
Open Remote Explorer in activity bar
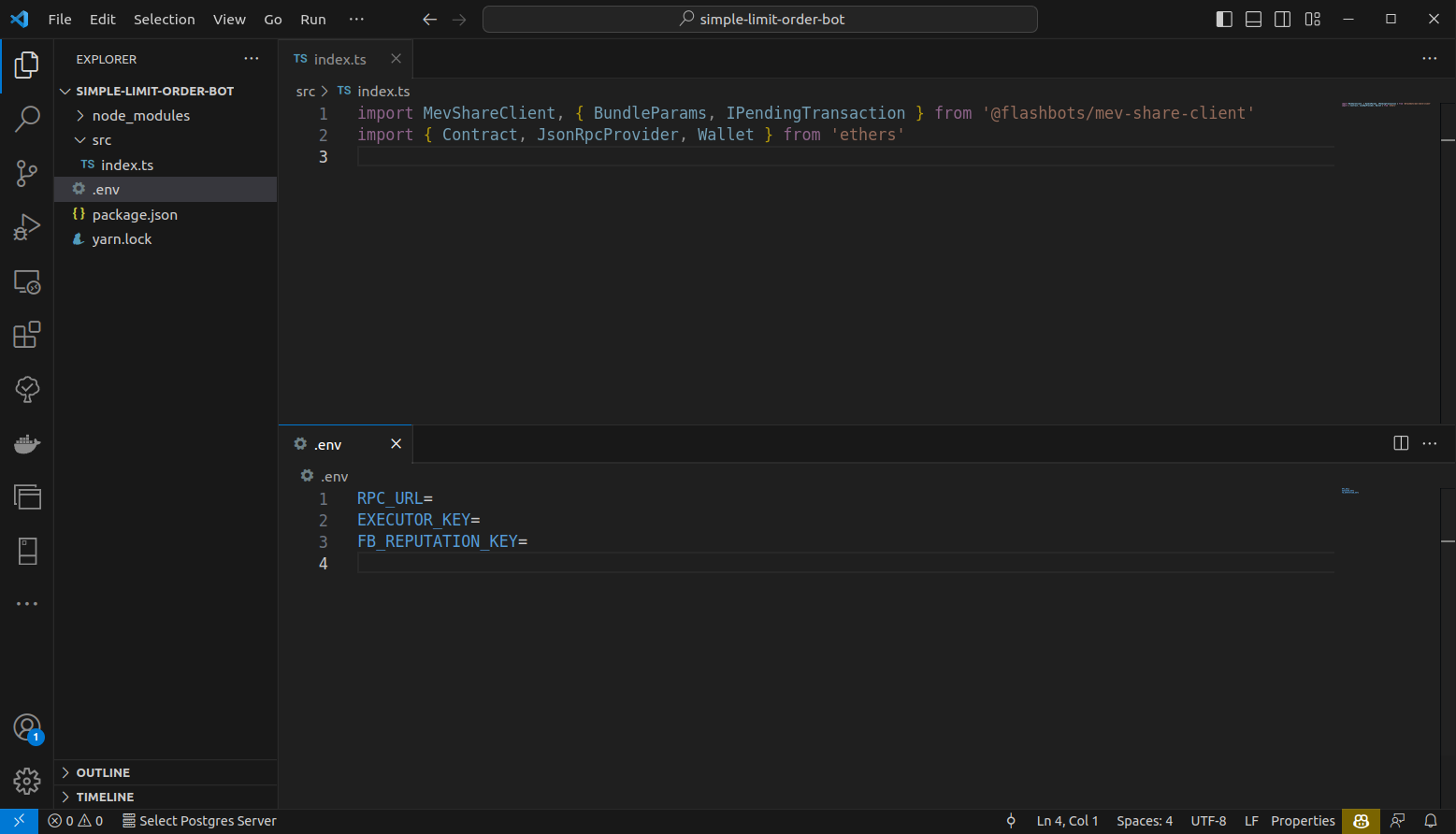[27, 281]
